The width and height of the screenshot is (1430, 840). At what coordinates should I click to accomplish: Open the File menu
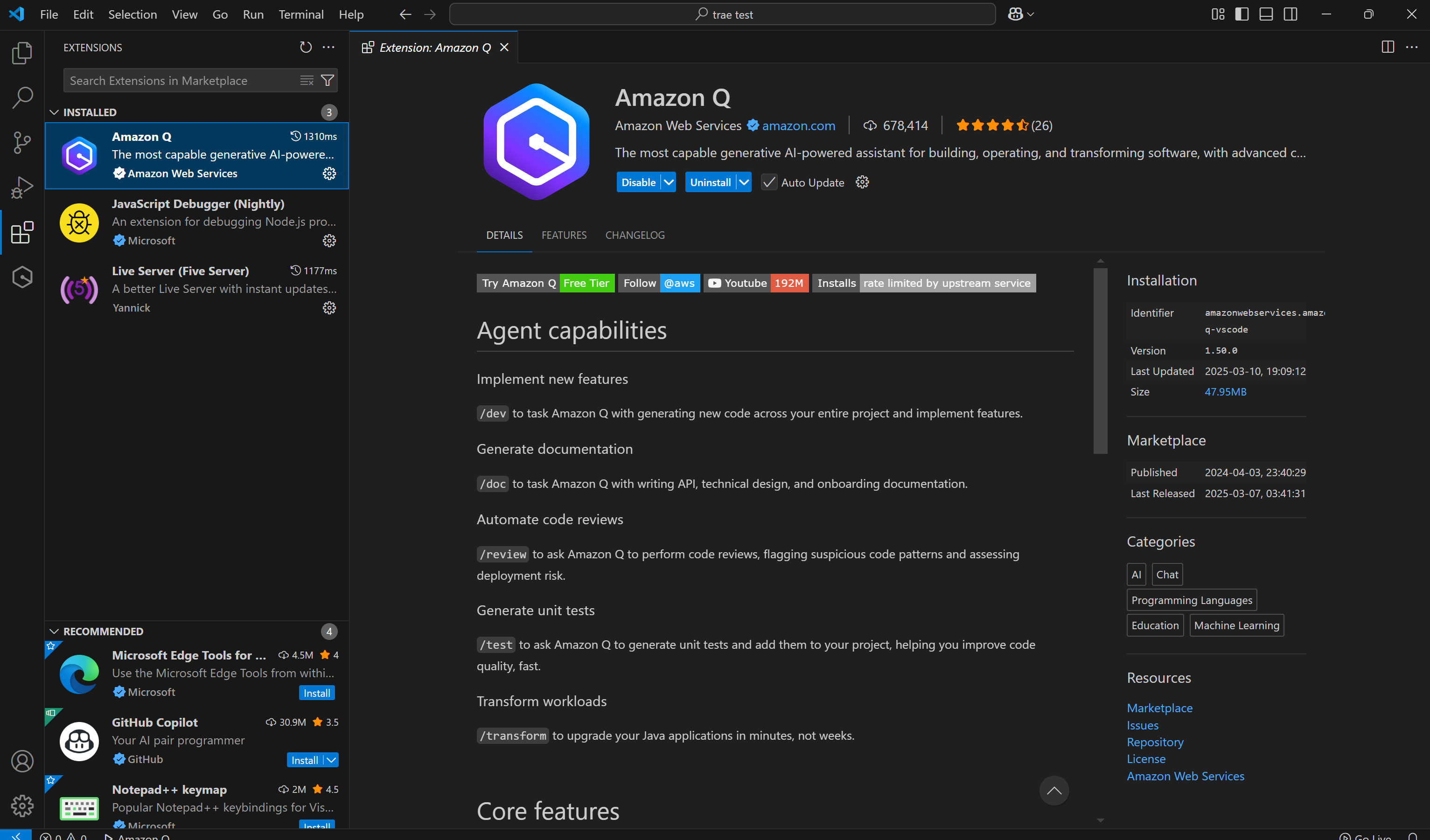(49, 14)
